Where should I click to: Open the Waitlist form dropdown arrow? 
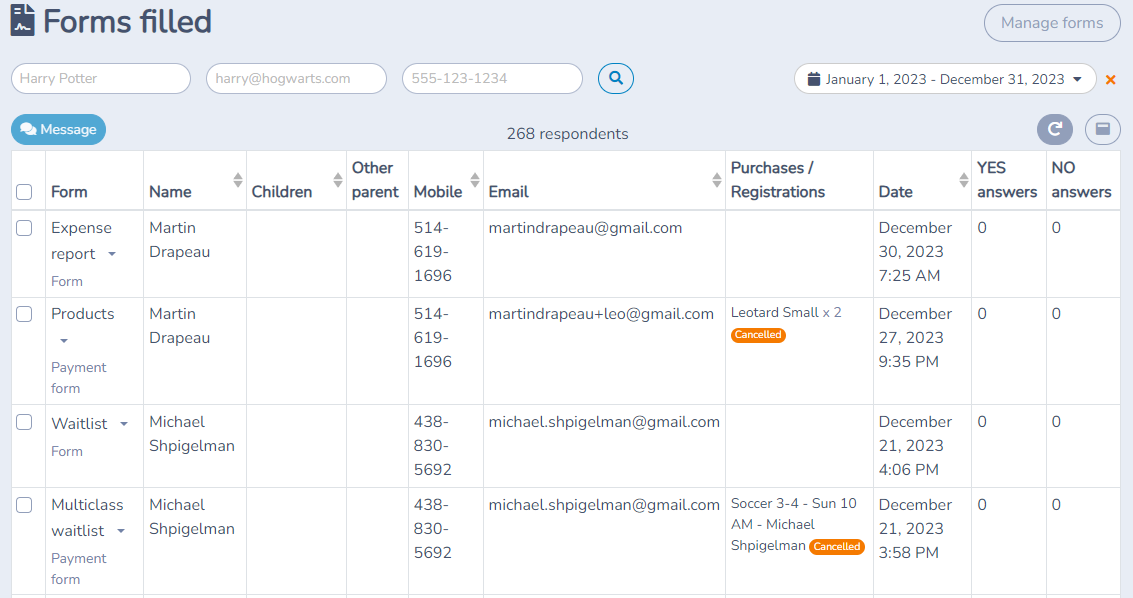[124, 424]
